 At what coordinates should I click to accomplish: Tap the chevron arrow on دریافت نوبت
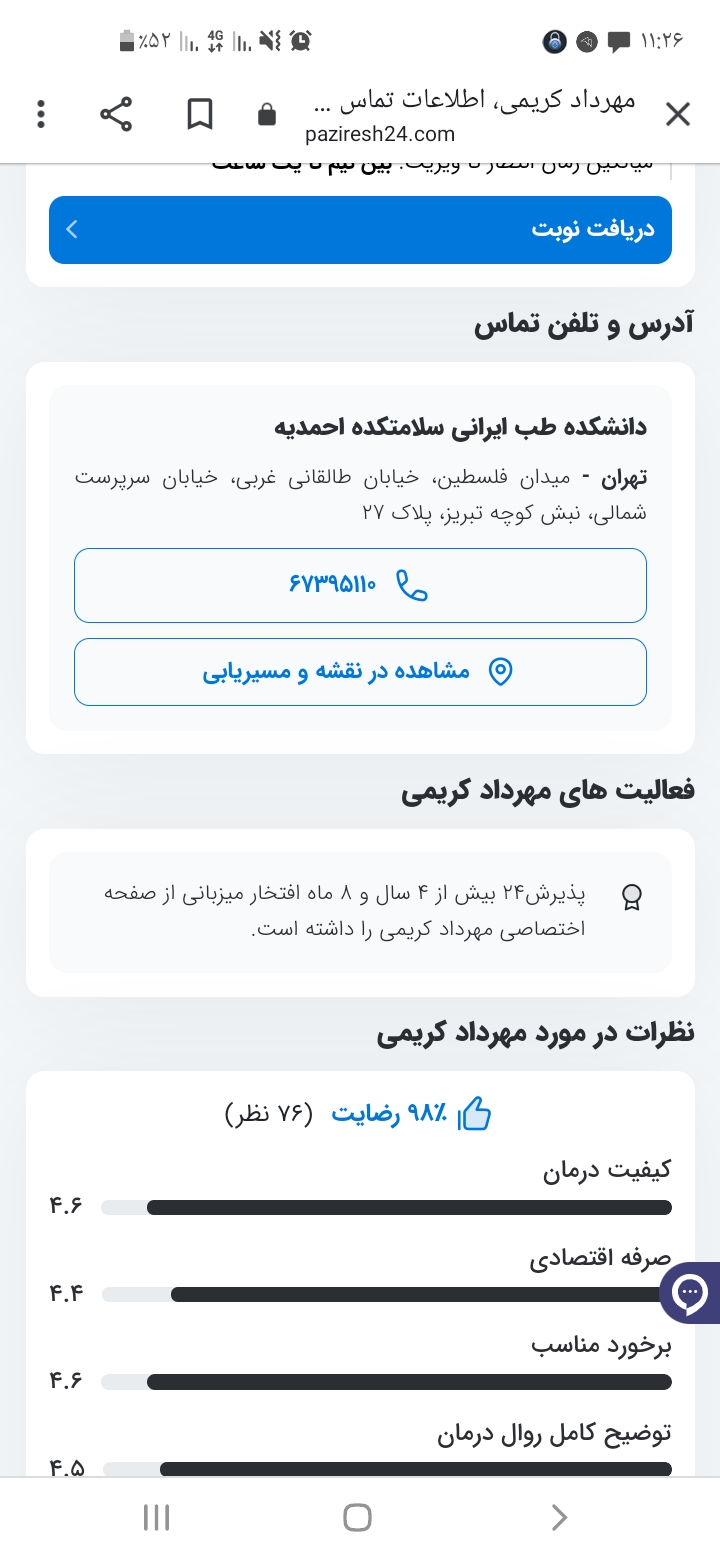72,230
